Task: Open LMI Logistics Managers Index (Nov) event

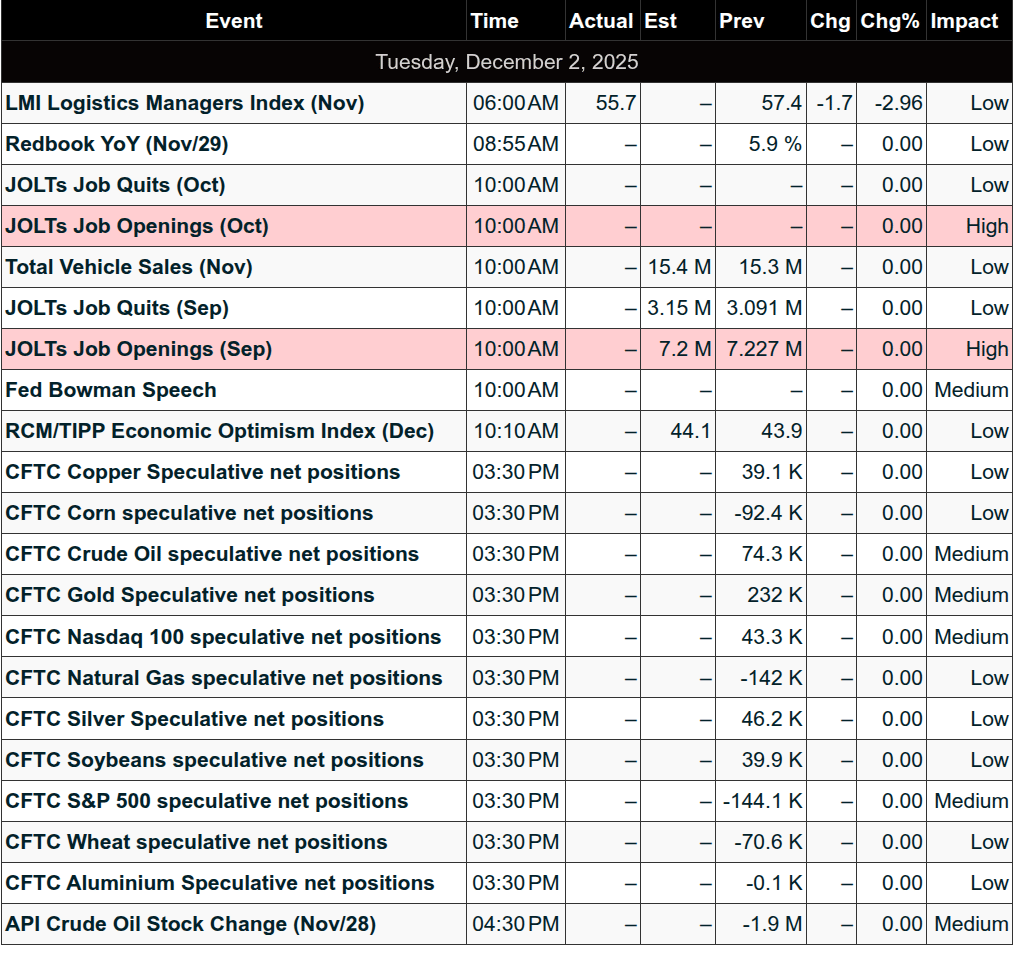Action: coord(185,103)
